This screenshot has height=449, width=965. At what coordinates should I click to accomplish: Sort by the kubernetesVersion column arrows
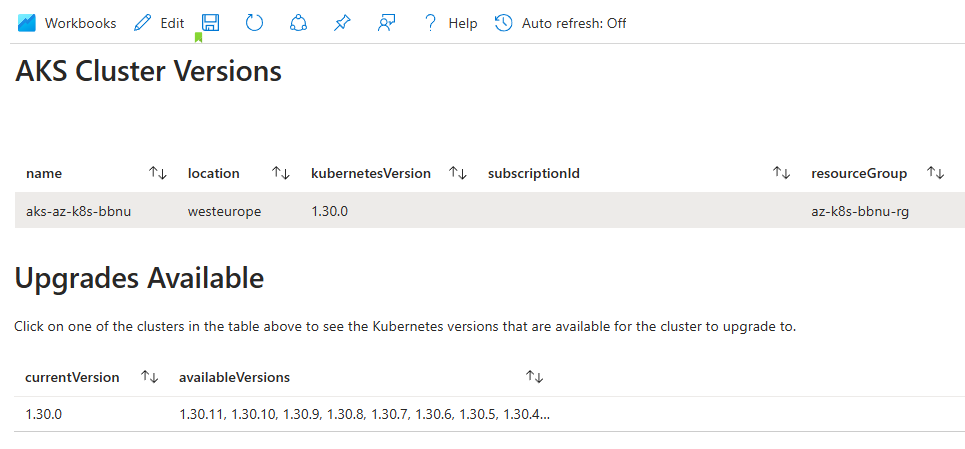457,173
